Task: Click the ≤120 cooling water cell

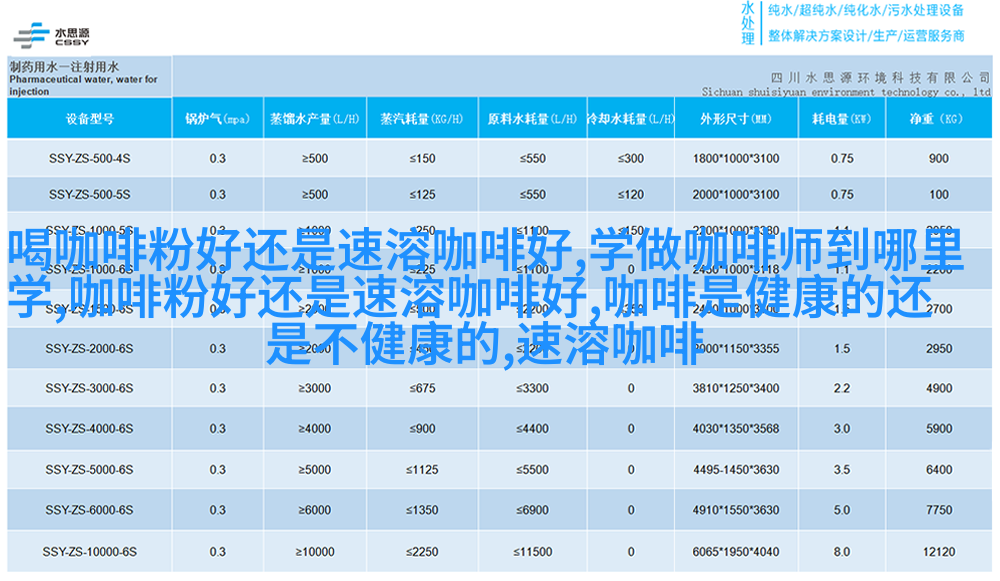Action: (630, 195)
